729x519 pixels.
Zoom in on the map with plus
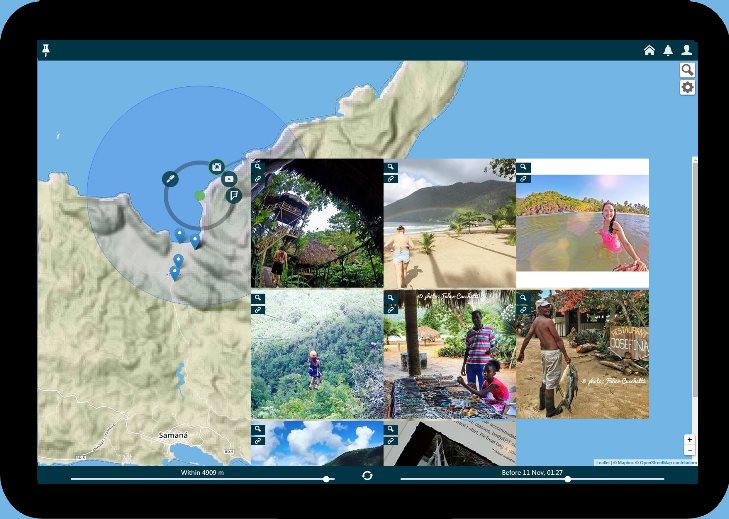688,440
